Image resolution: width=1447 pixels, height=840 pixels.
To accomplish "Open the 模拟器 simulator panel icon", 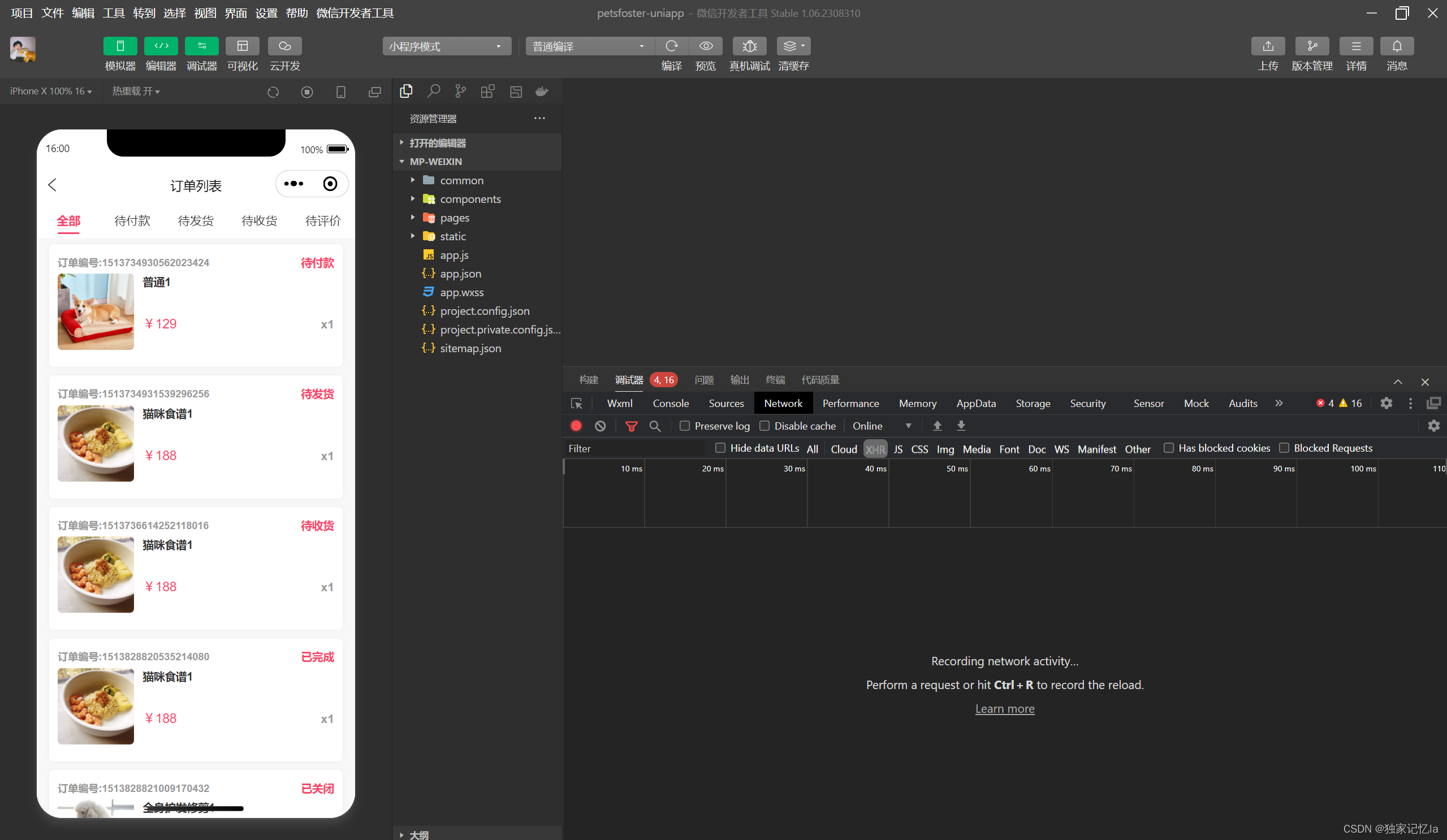I will point(120,46).
